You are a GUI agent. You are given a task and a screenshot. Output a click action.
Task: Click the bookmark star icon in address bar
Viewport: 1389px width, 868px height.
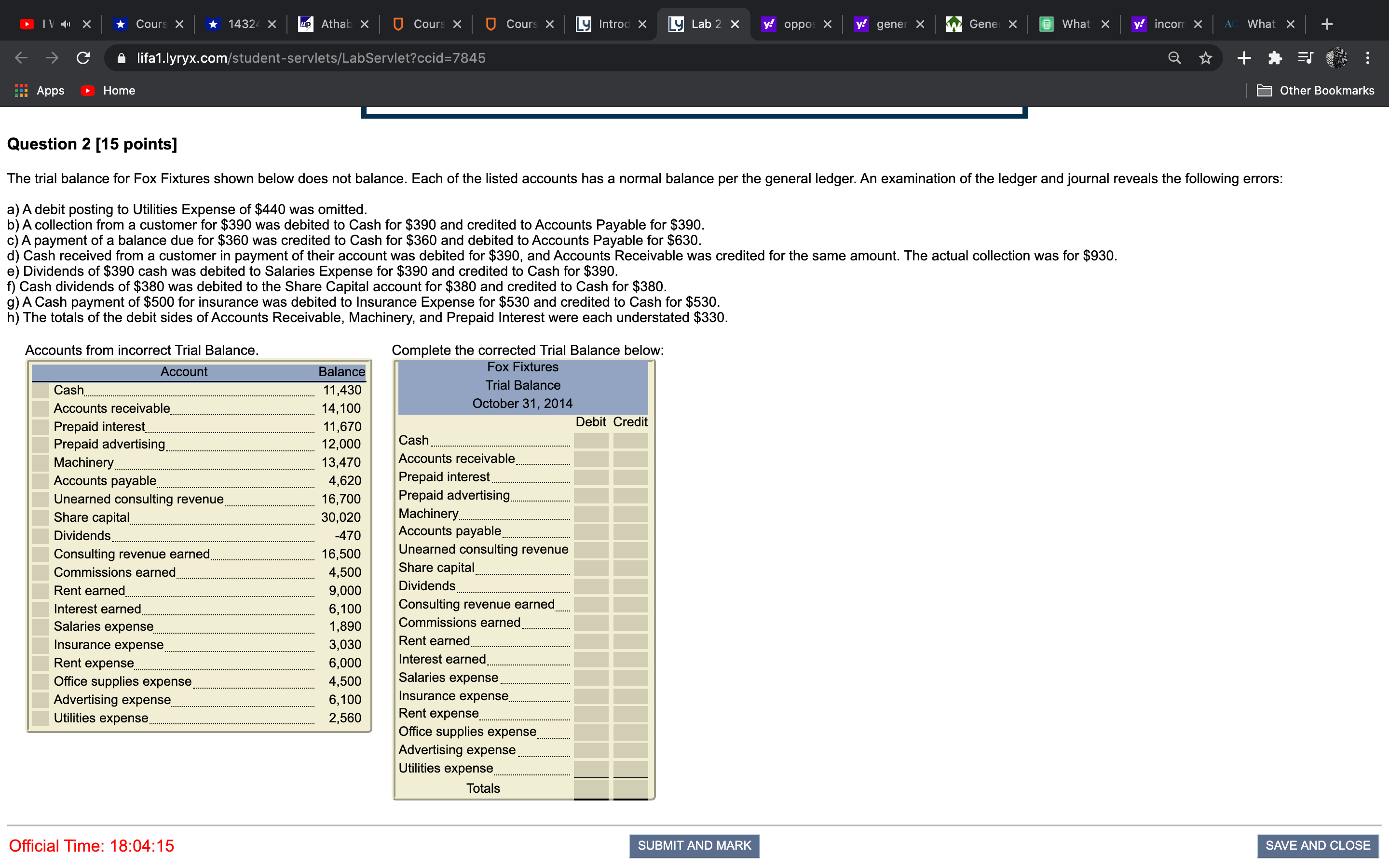click(1205, 58)
